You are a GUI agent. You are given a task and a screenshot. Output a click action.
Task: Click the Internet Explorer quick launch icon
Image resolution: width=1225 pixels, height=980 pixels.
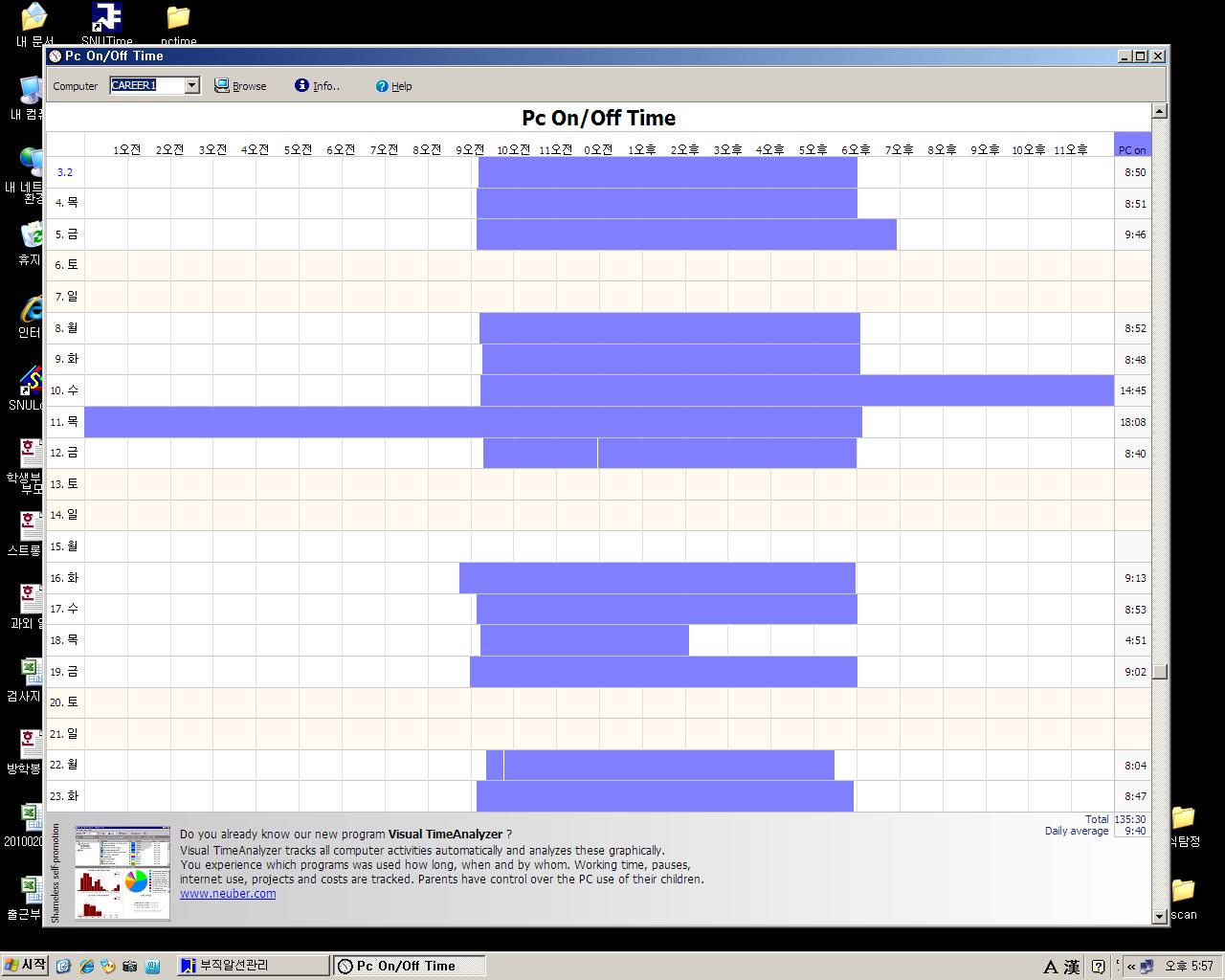pyautogui.click(x=86, y=967)
